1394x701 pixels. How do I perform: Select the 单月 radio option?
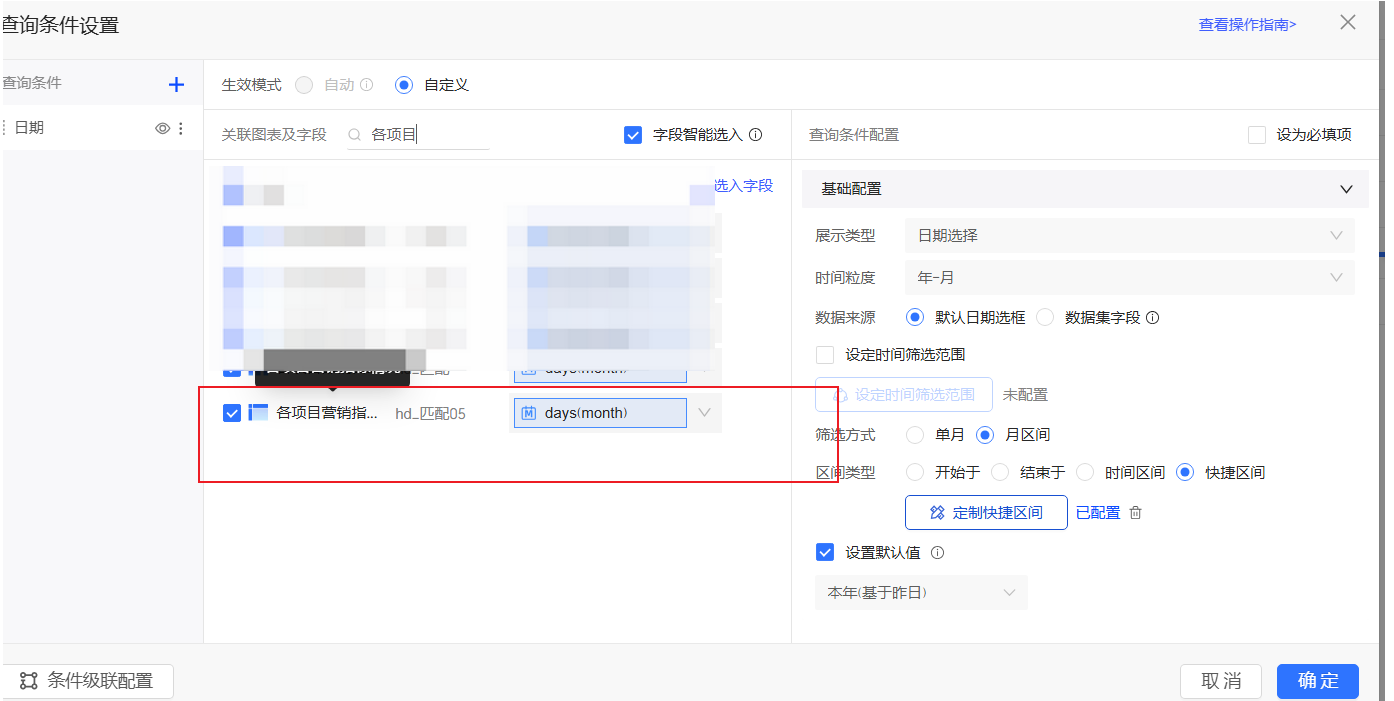pos(915,435)
